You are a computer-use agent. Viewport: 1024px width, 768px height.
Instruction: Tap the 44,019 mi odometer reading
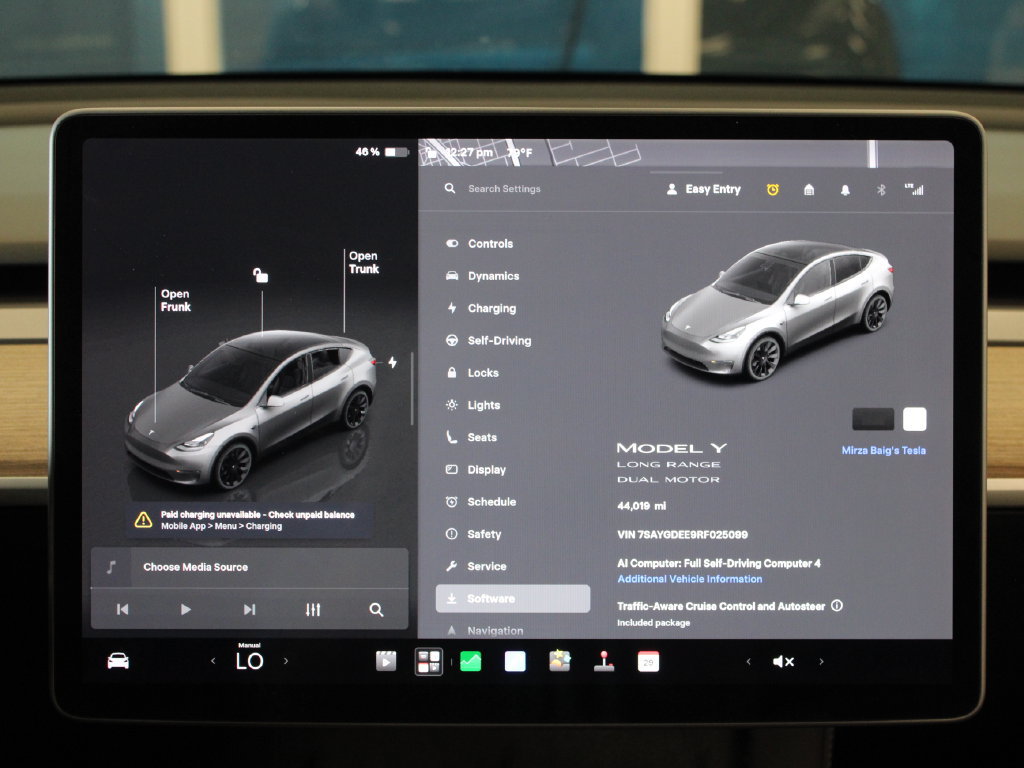641,505
